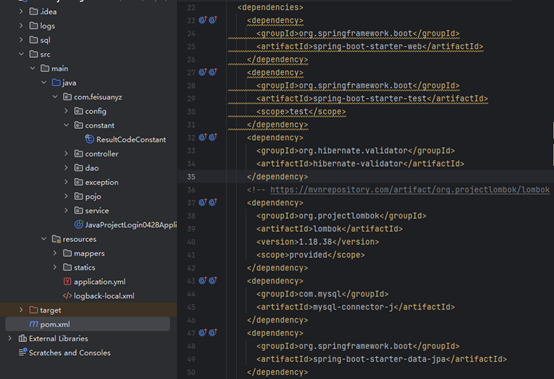Open logback-local.xml in the project tree

tap(104, 296)
